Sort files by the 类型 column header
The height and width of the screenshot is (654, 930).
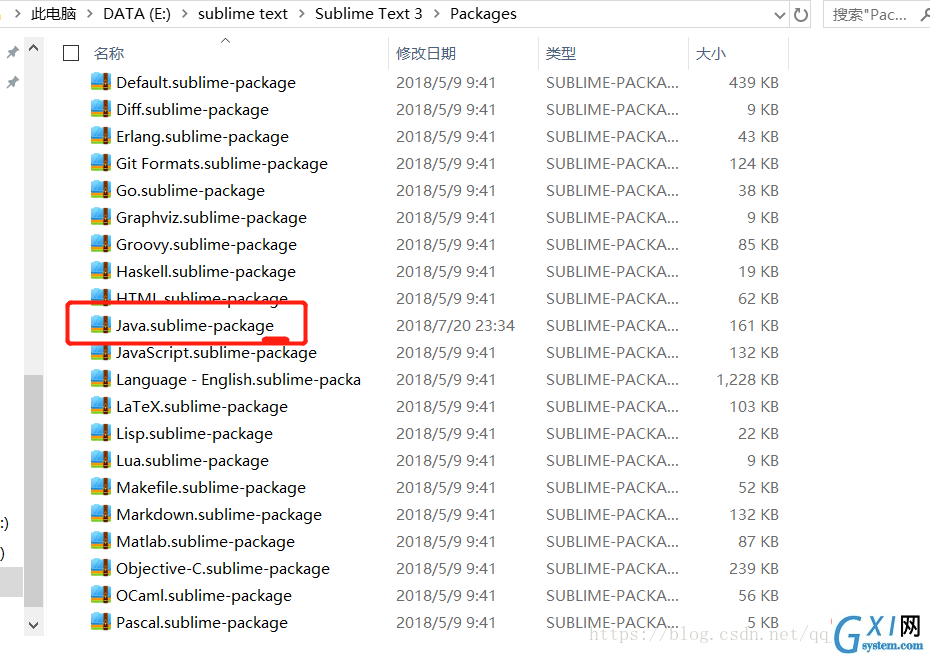[560, 53]
